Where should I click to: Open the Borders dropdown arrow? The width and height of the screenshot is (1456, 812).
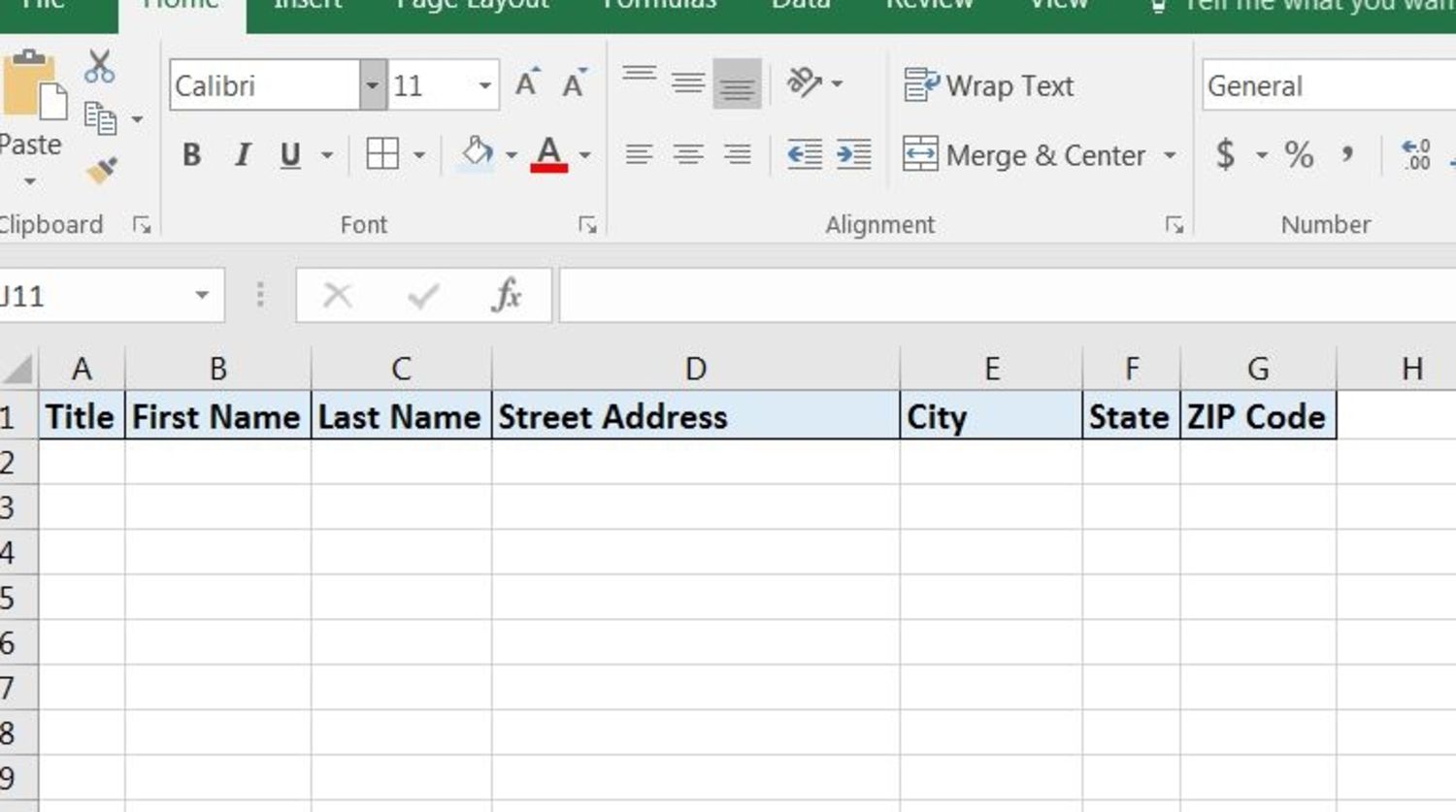419,153
